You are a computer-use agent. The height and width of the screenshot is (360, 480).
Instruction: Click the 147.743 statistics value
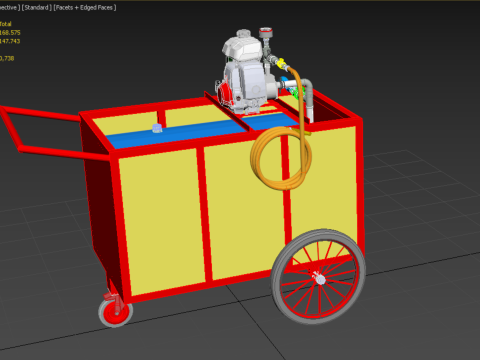pos(10,41)
